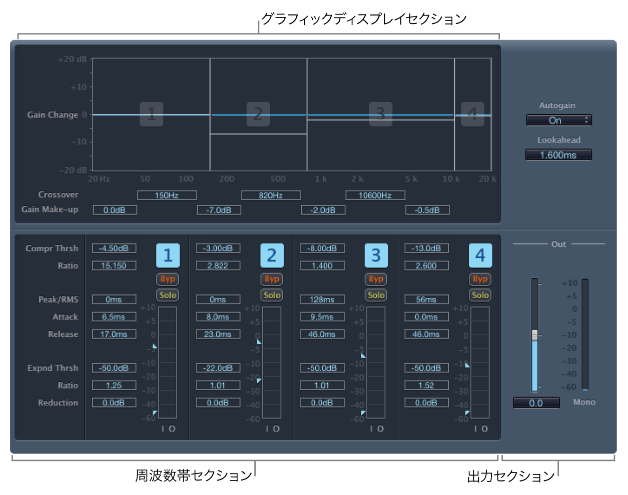This screenshot has width=628, height=495.
Task: Click band 4 Compr Thrsh -13.0dB field
Action: pyautogui.click(x=427, y=248)
